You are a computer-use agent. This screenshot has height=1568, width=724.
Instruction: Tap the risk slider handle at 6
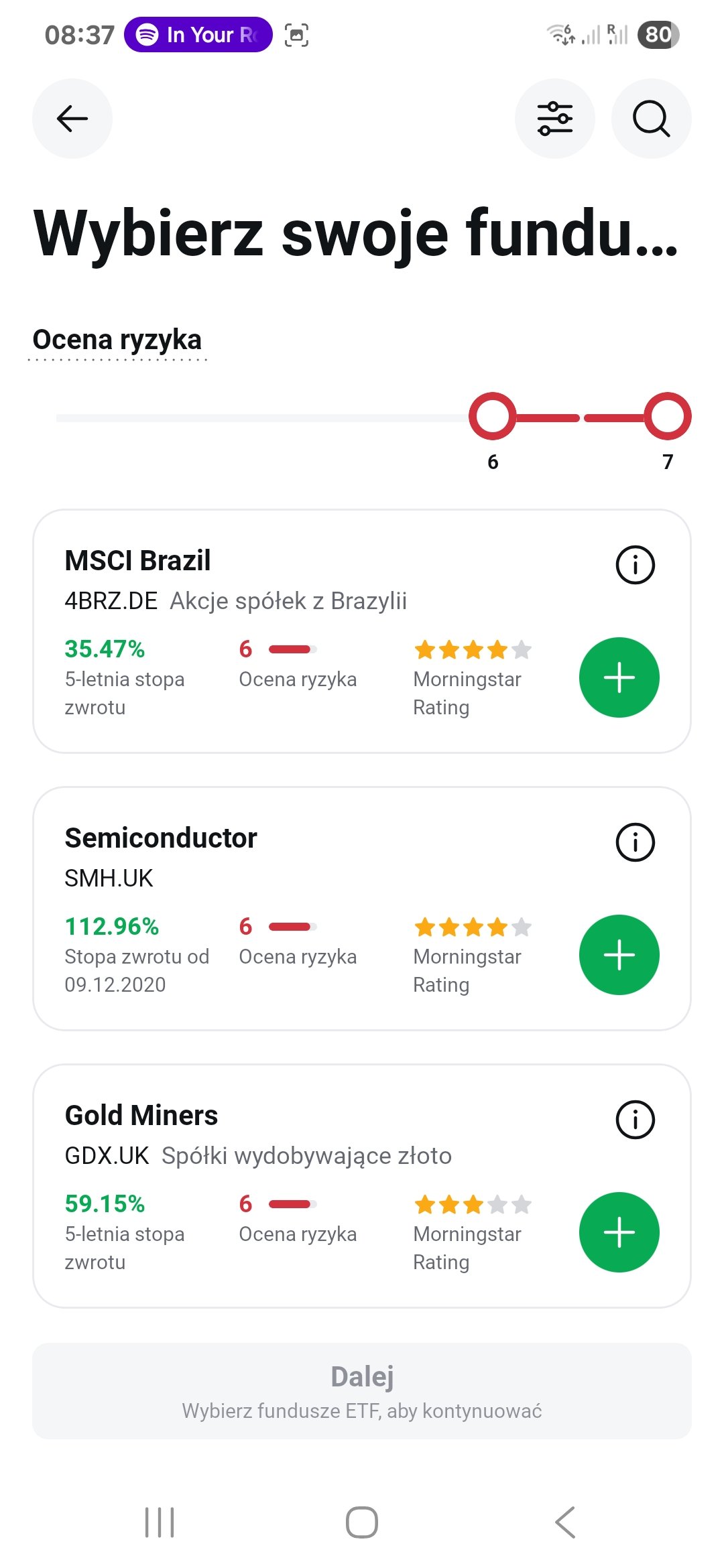pos(493,416)
